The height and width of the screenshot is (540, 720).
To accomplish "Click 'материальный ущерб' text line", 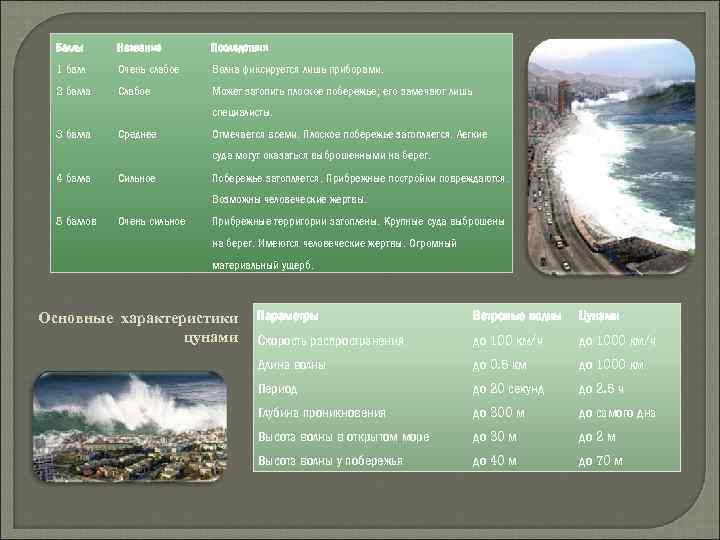I will point(263,265).
